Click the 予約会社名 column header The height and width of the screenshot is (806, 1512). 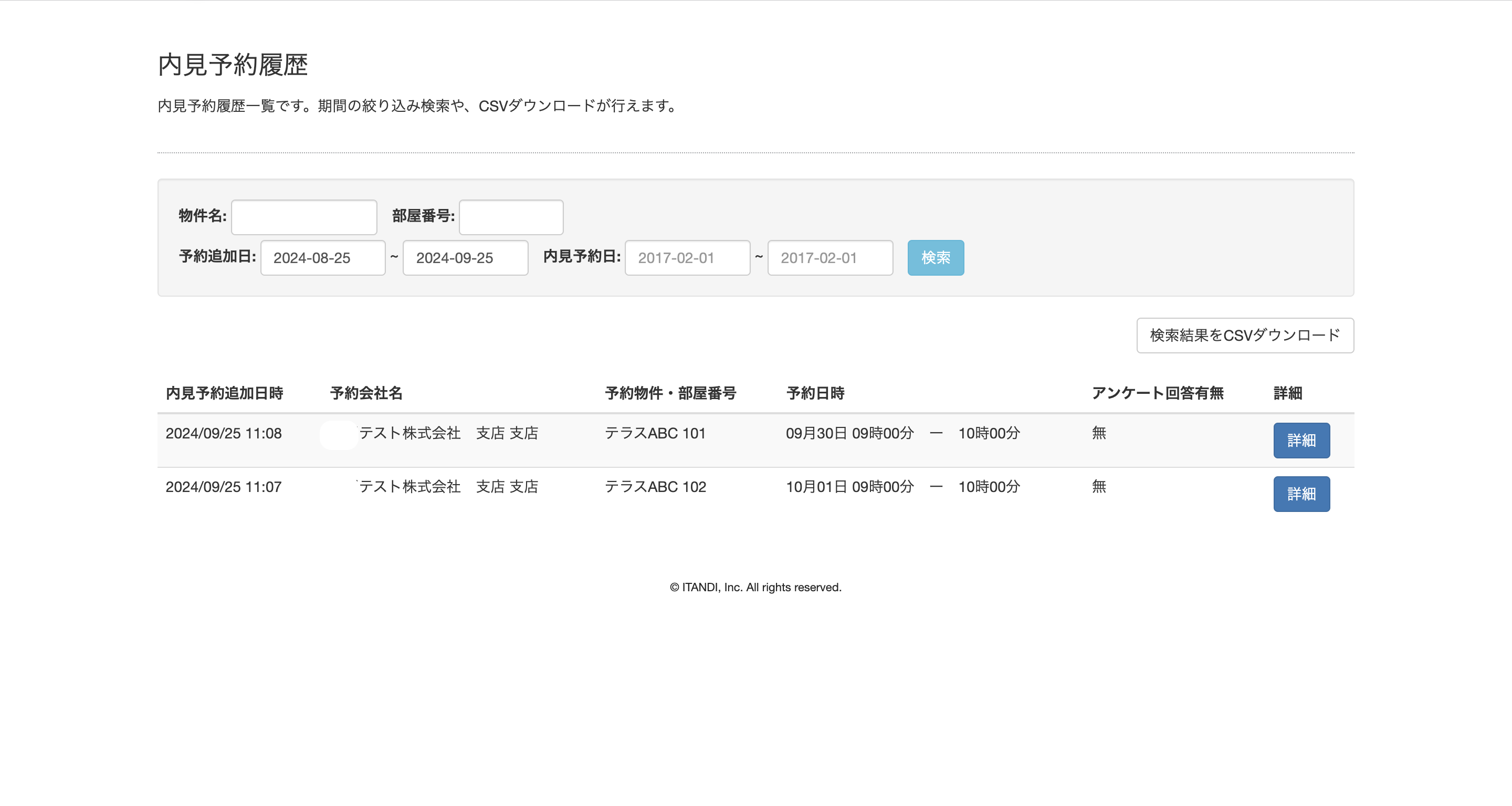pos(366,393)
